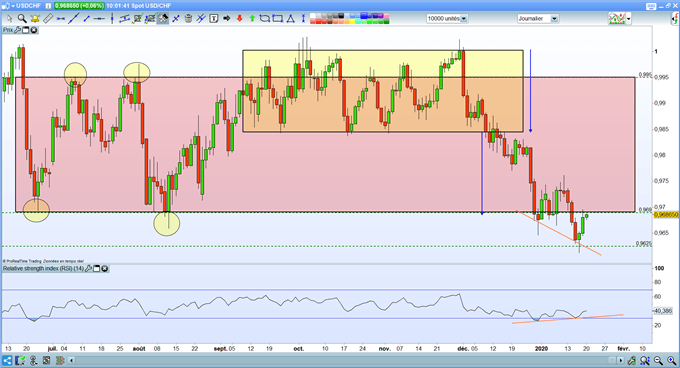Viewport: 680px width, 368px height.
Task: Open the USDCHF instrument menu arrow
Action: (x=13, y=6)
